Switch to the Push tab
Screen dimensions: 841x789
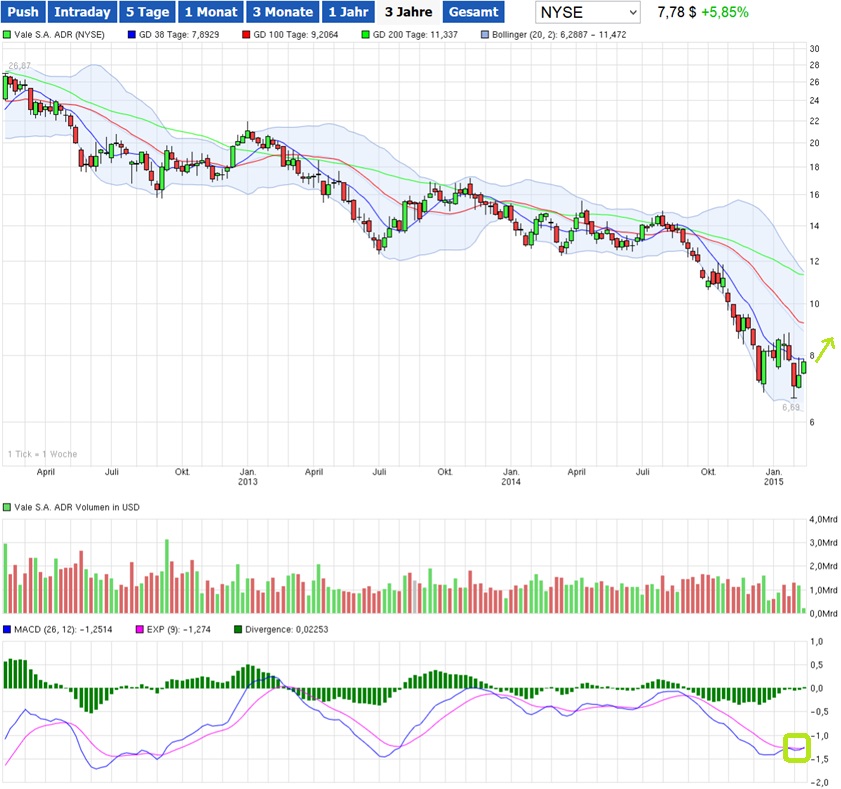click(x=22, y=13)
